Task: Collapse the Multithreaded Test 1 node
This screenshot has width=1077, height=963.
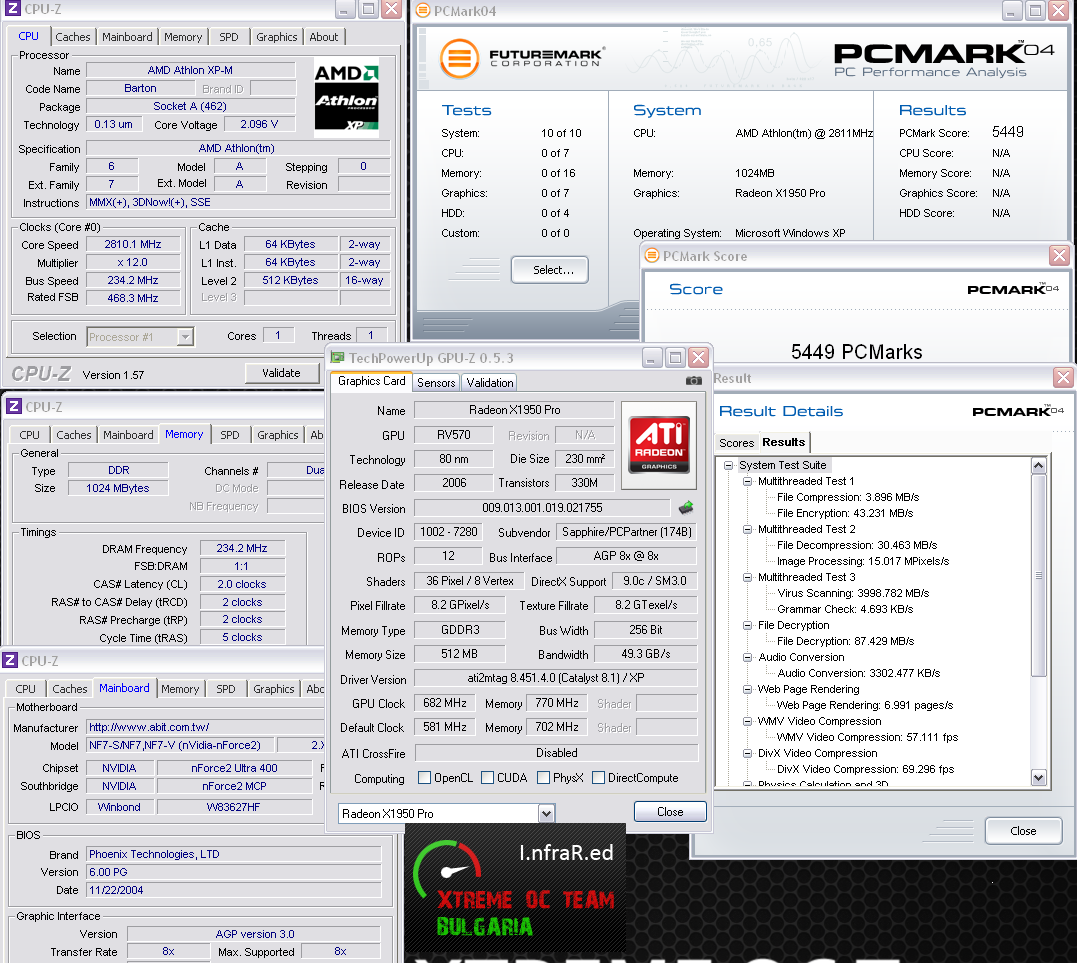Action: tap(747, 482)
